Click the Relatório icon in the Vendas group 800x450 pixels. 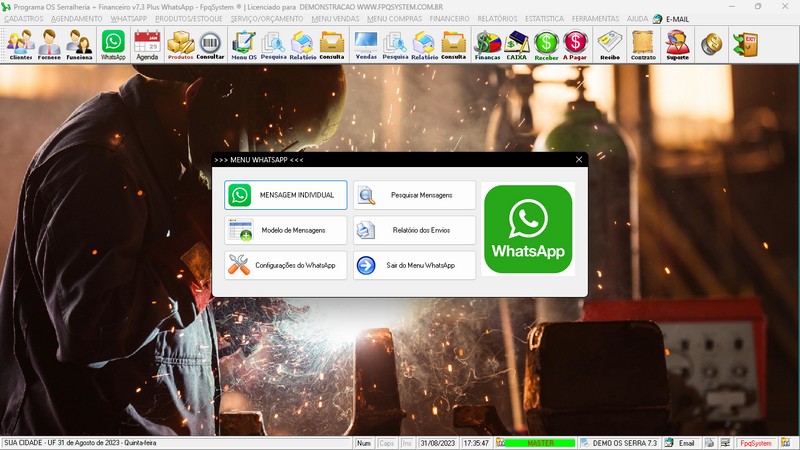coord(424,45)
